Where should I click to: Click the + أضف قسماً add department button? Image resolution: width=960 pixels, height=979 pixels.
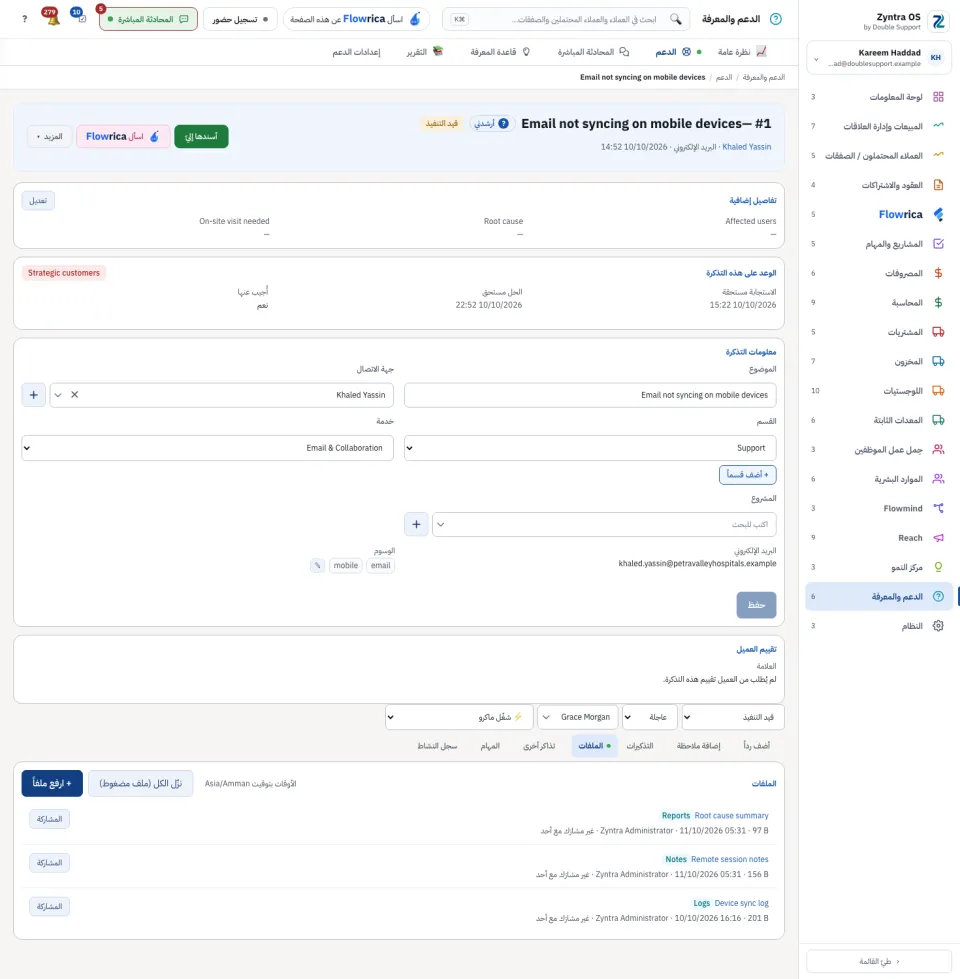[747, 475]
